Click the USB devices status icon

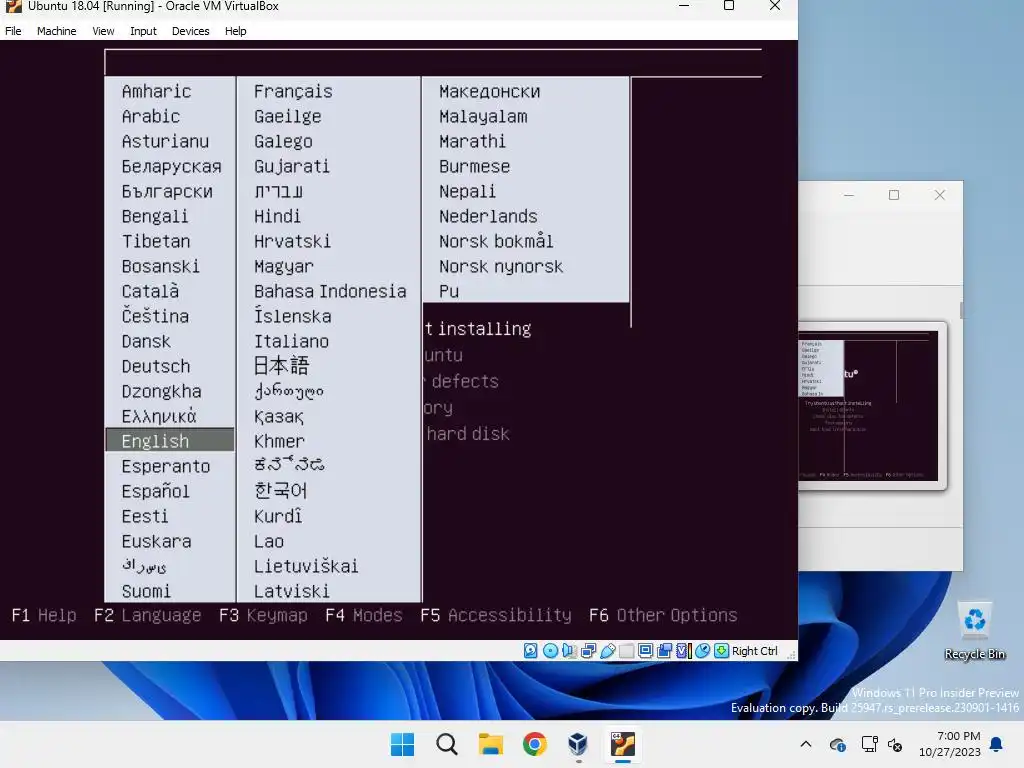pos(607,650)
